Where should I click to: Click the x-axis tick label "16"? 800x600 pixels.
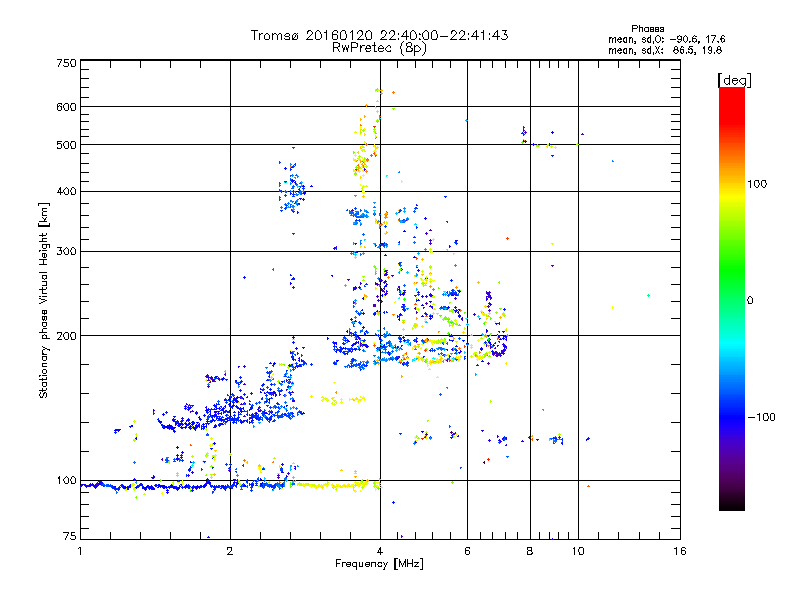coord(680,551)
